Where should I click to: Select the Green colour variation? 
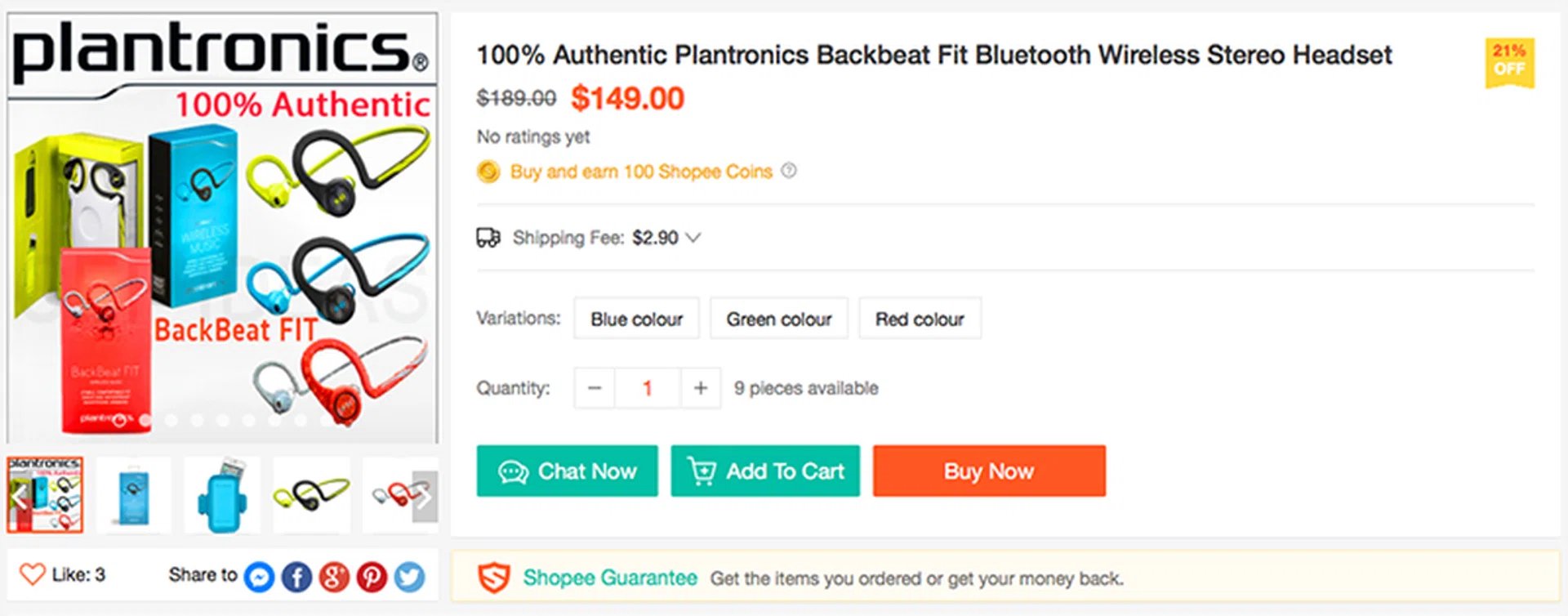click(778, 319)
